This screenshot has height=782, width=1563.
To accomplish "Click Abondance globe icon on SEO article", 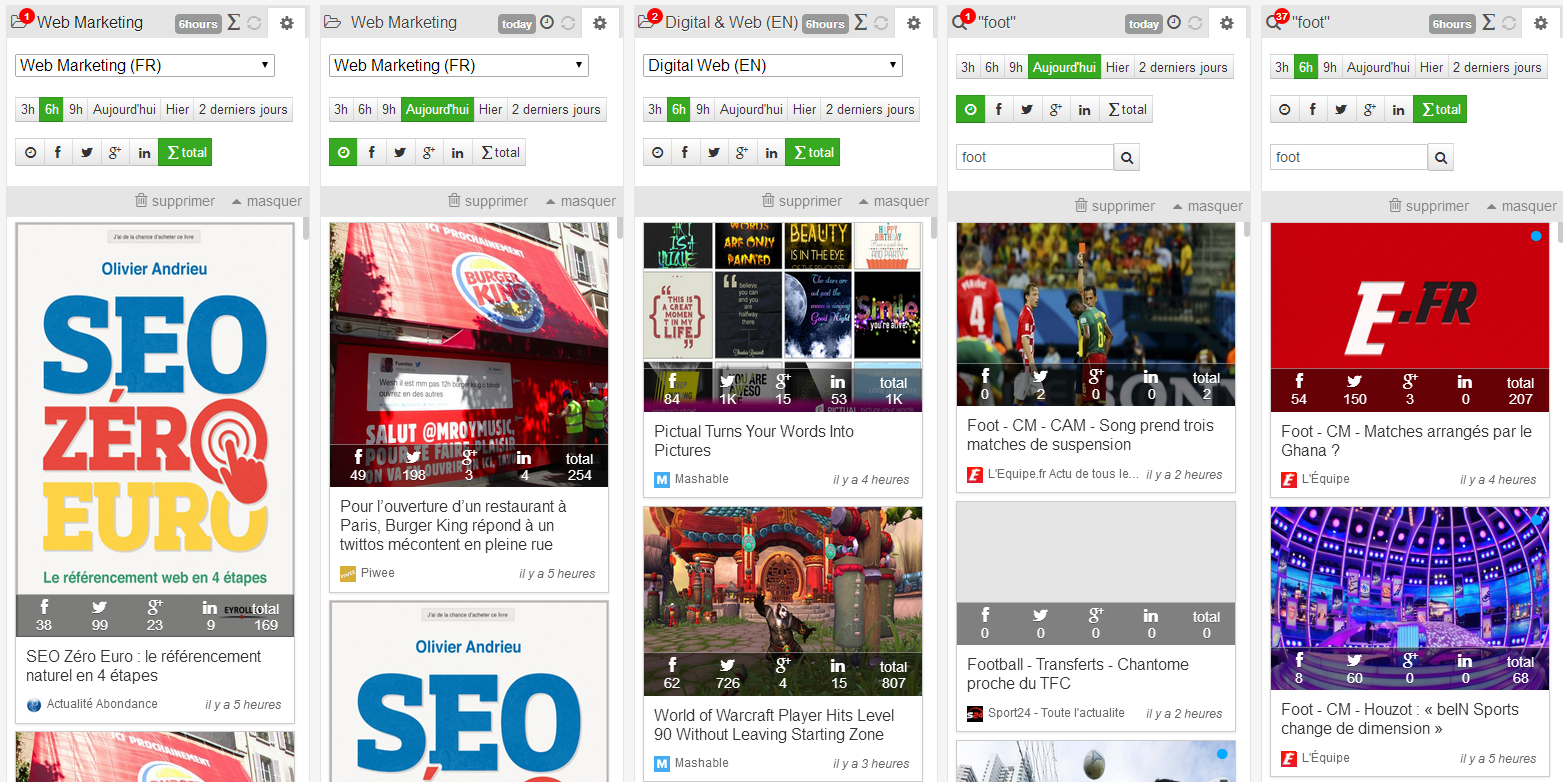I will click(34, 704).
